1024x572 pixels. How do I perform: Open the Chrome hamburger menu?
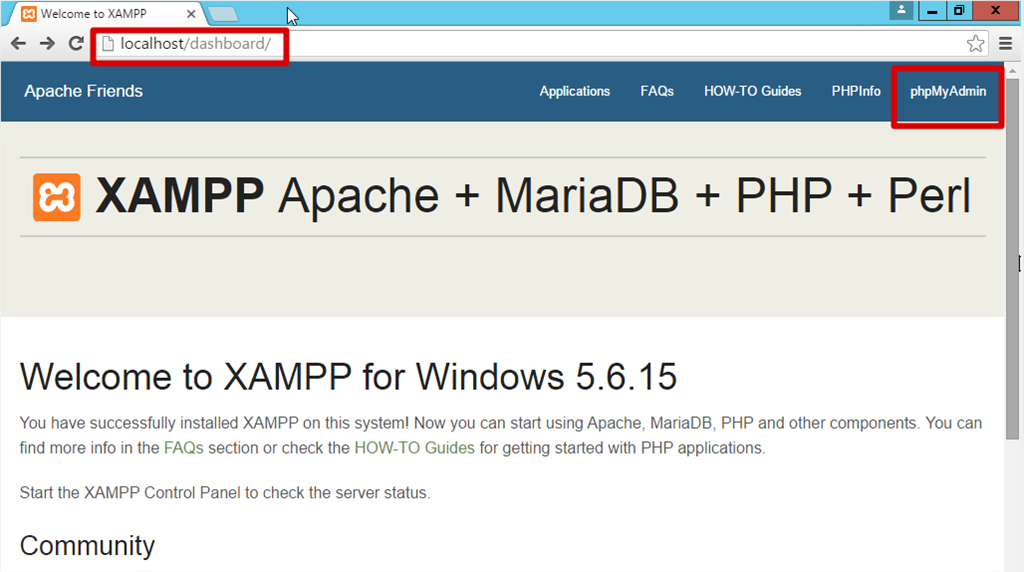tap(1005, 44)
